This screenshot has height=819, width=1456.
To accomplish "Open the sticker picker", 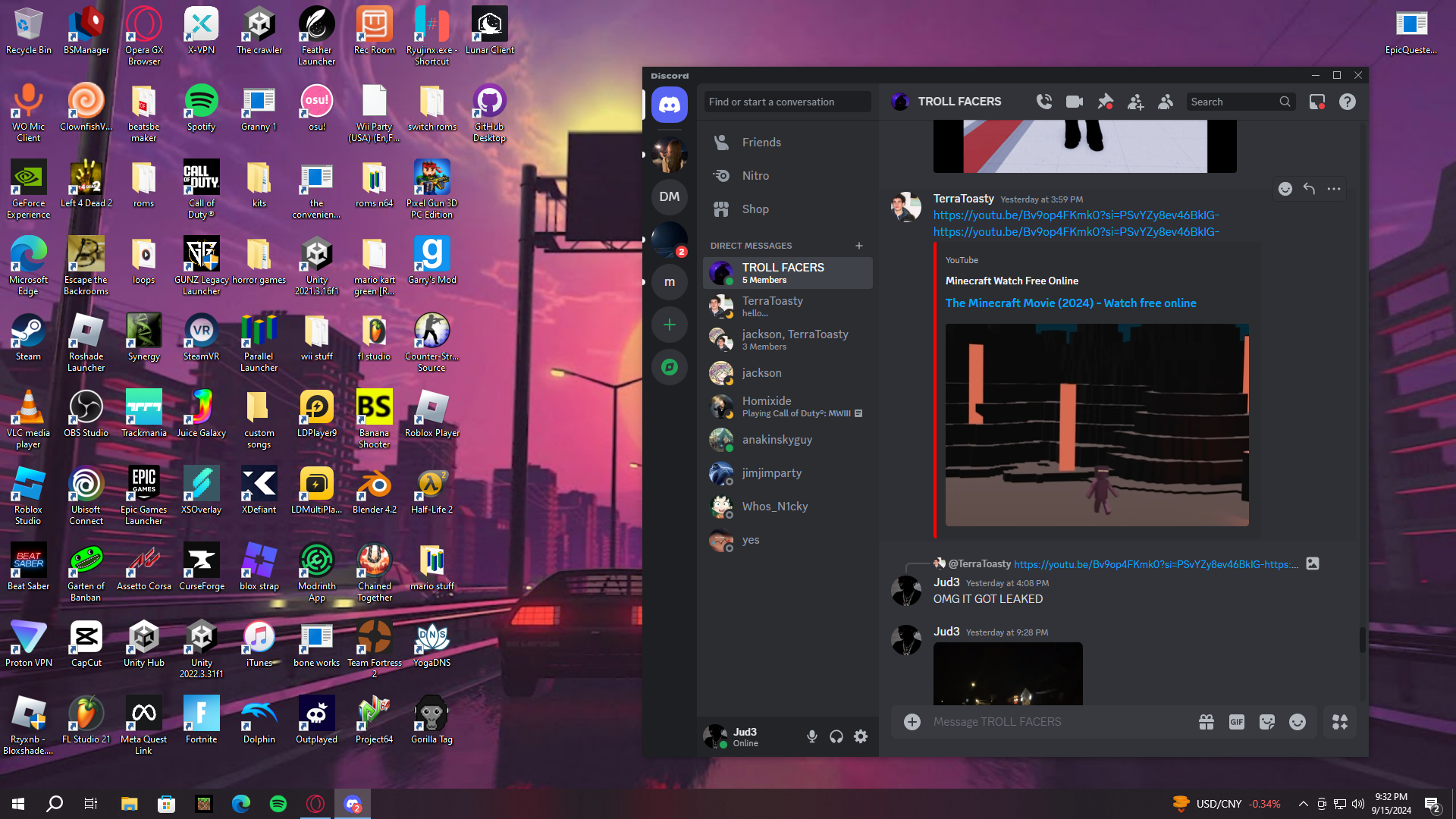I will [x=1266, y=722].
